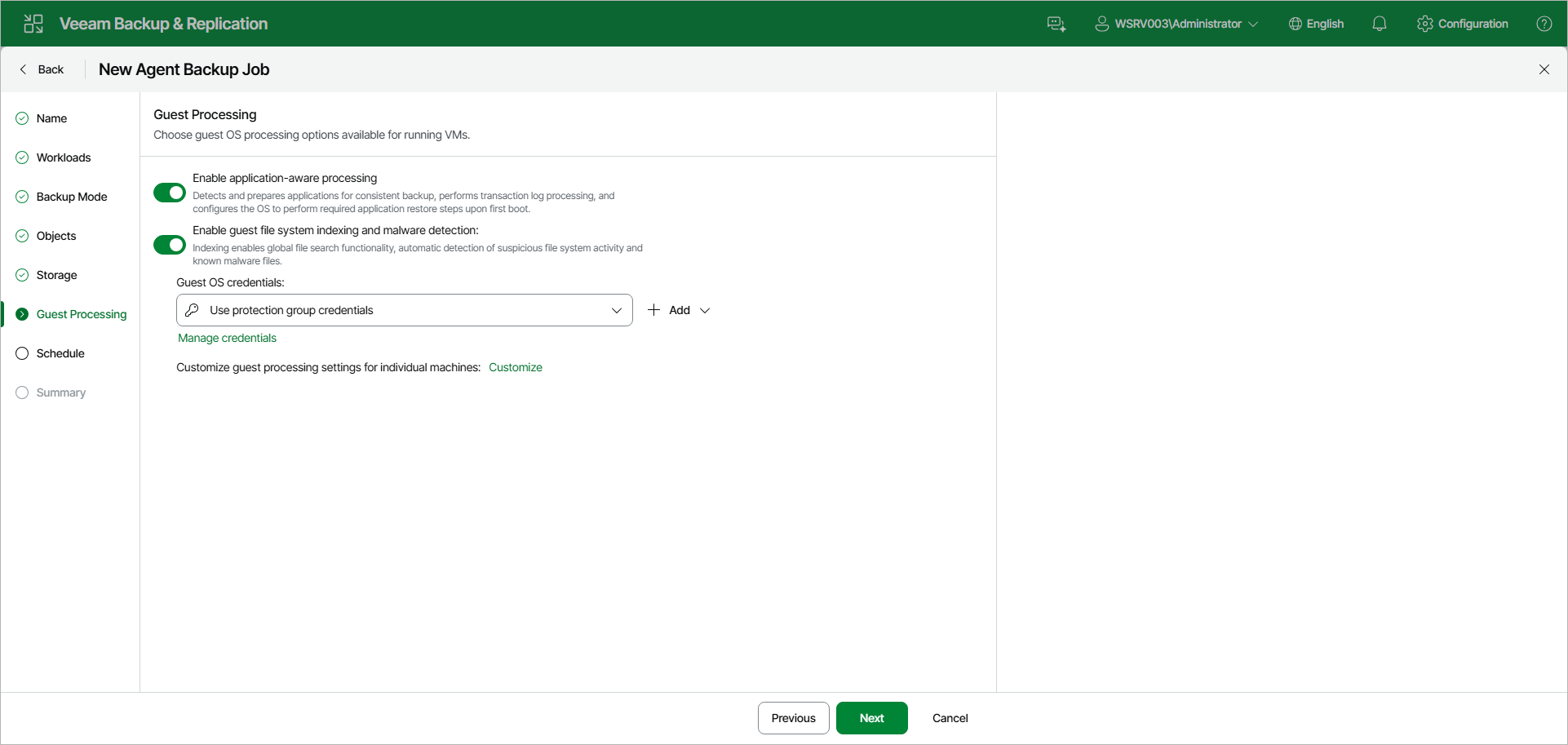Open the help question mark icon

(1544, 24)
